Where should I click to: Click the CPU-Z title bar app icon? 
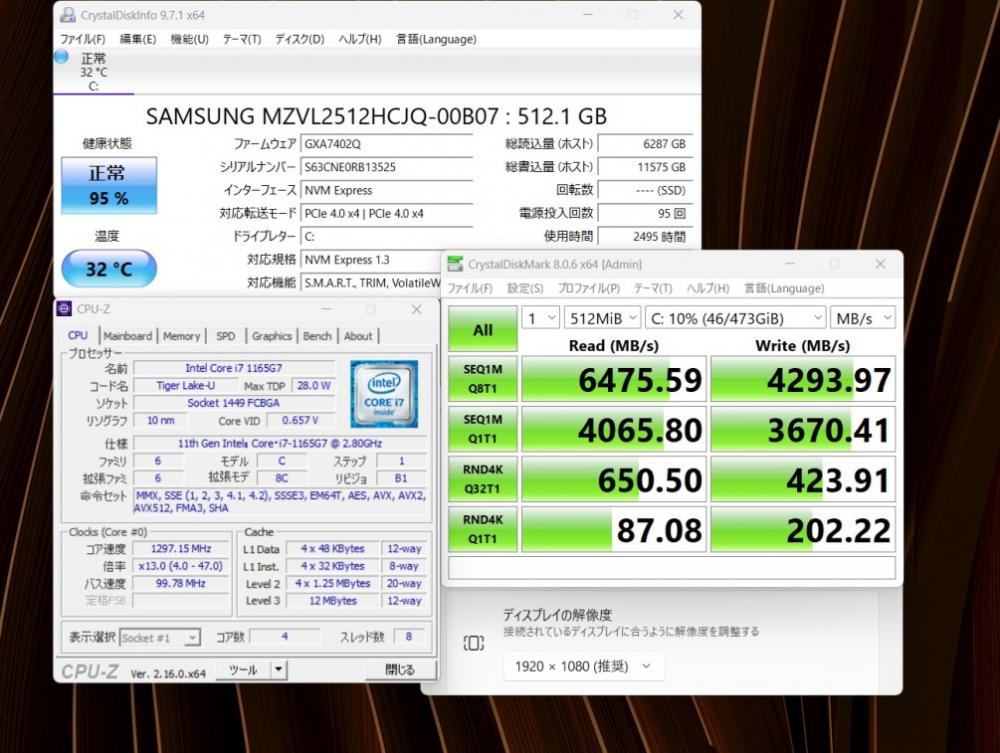point(64,309)
